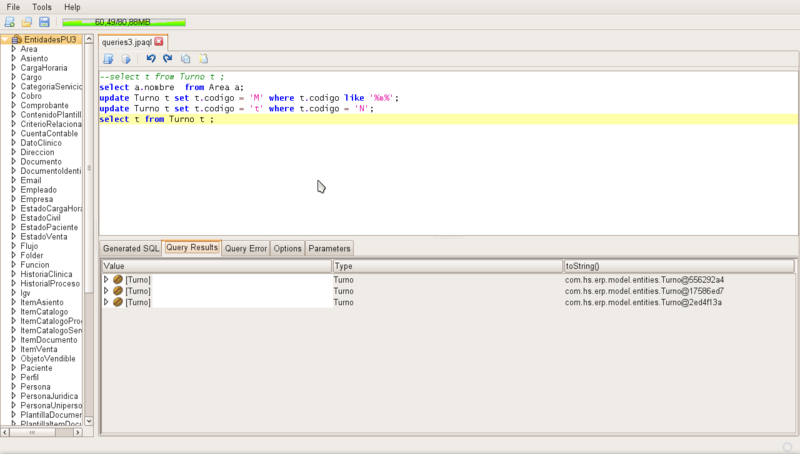Click the toString() column header
Screen dimensions: 800x454
679,266
